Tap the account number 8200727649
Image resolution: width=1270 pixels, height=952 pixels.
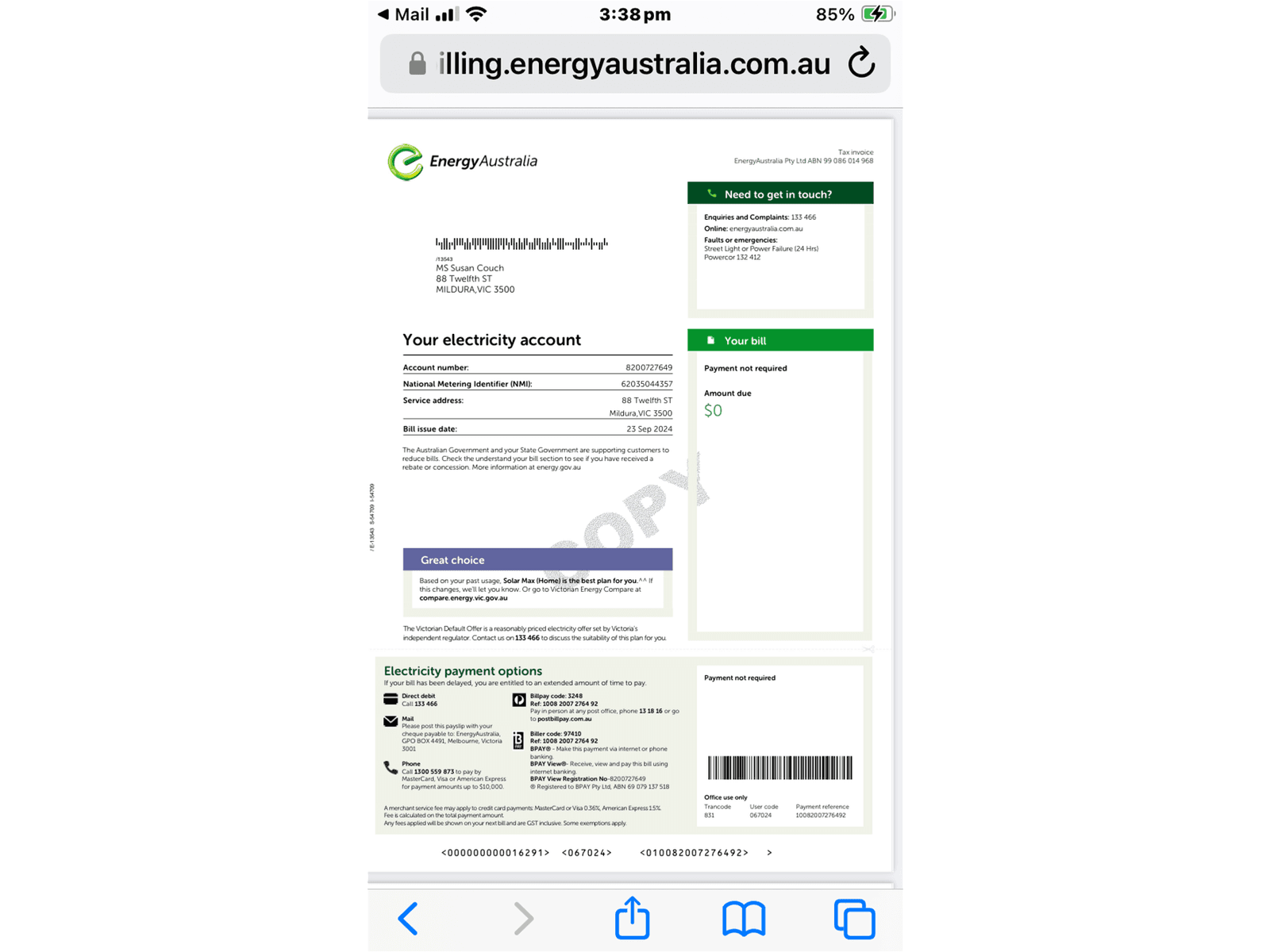[x=648, y=367]
